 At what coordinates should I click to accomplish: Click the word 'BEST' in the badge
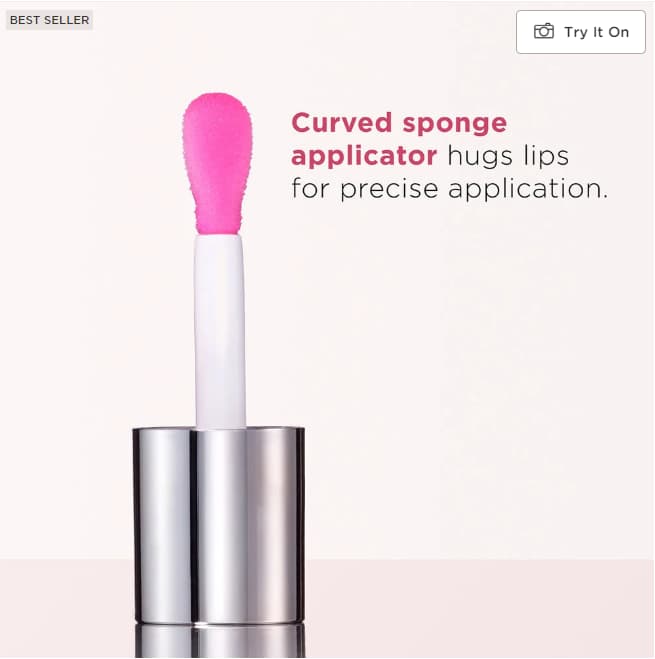click(x=25, y=20)
